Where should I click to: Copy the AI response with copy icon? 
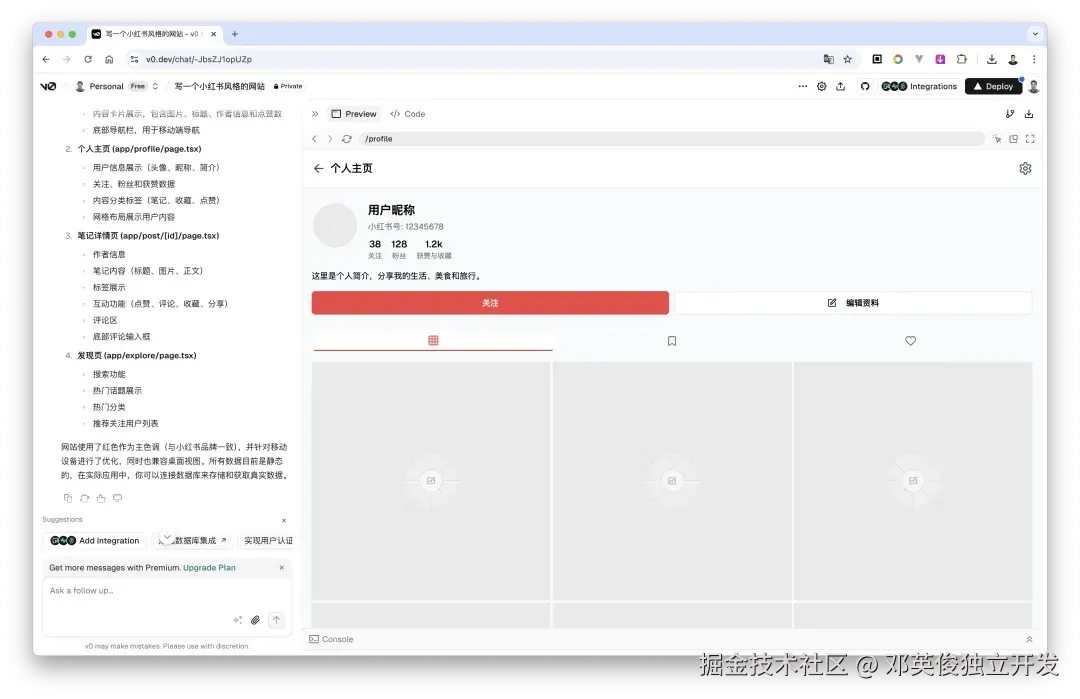pos(68,498)
